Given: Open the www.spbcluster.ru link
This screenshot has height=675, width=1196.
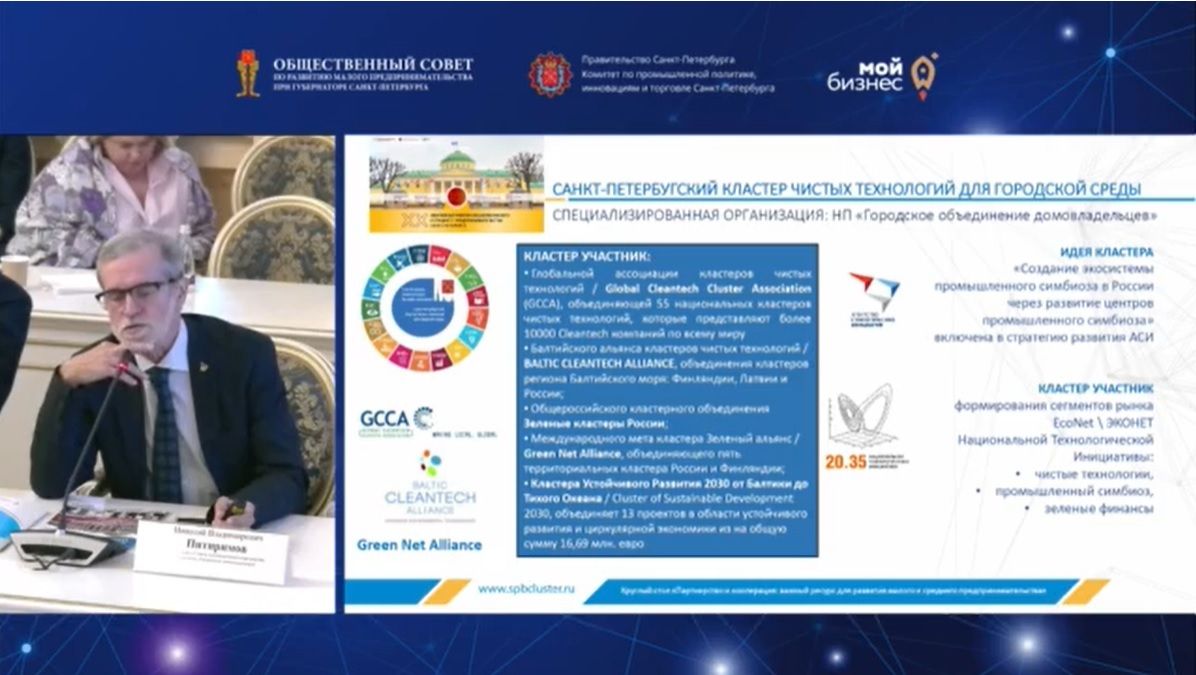Looking at the screenshot, I should (526, 589).
